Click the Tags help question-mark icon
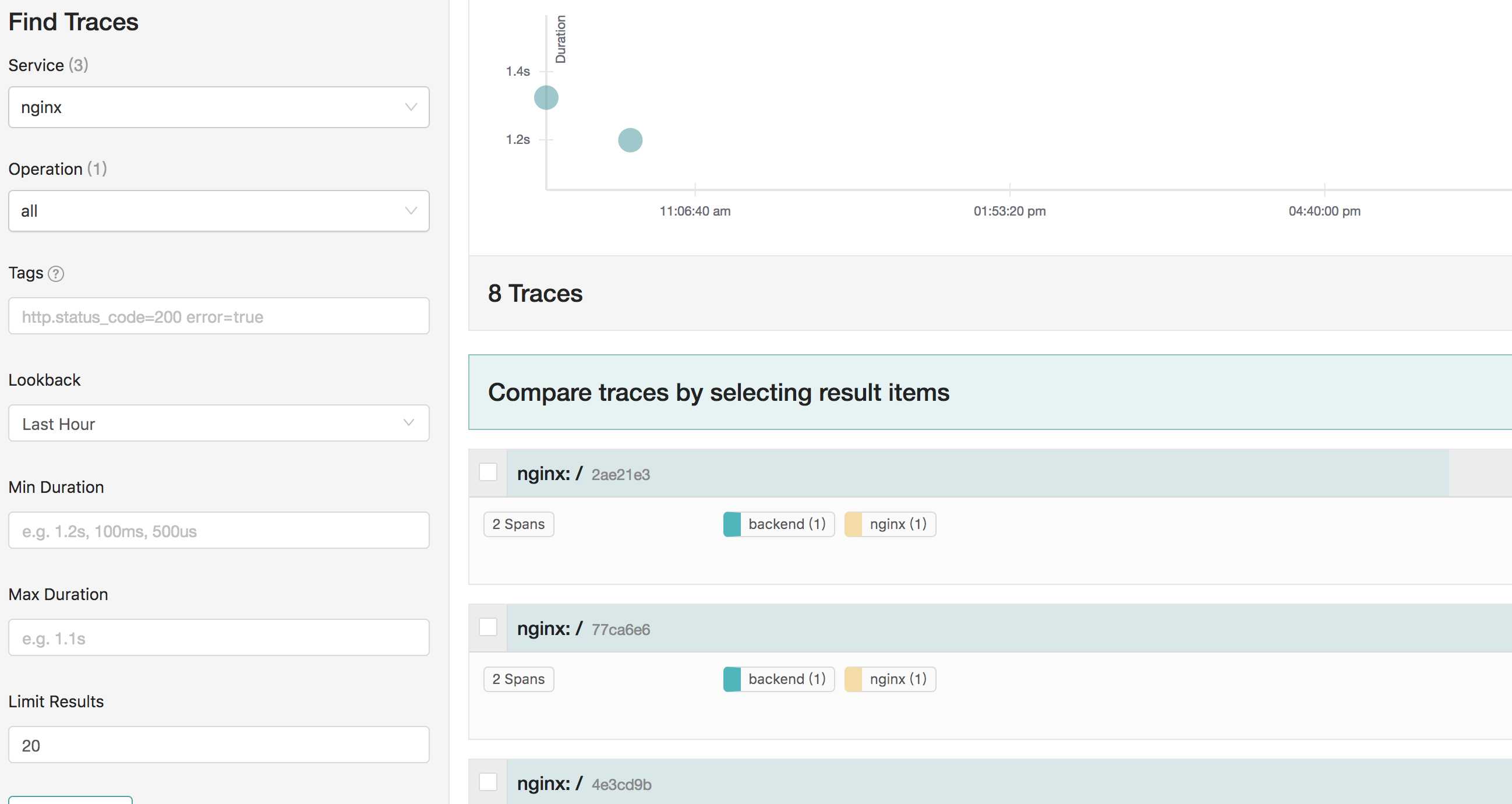 point(56,274)
